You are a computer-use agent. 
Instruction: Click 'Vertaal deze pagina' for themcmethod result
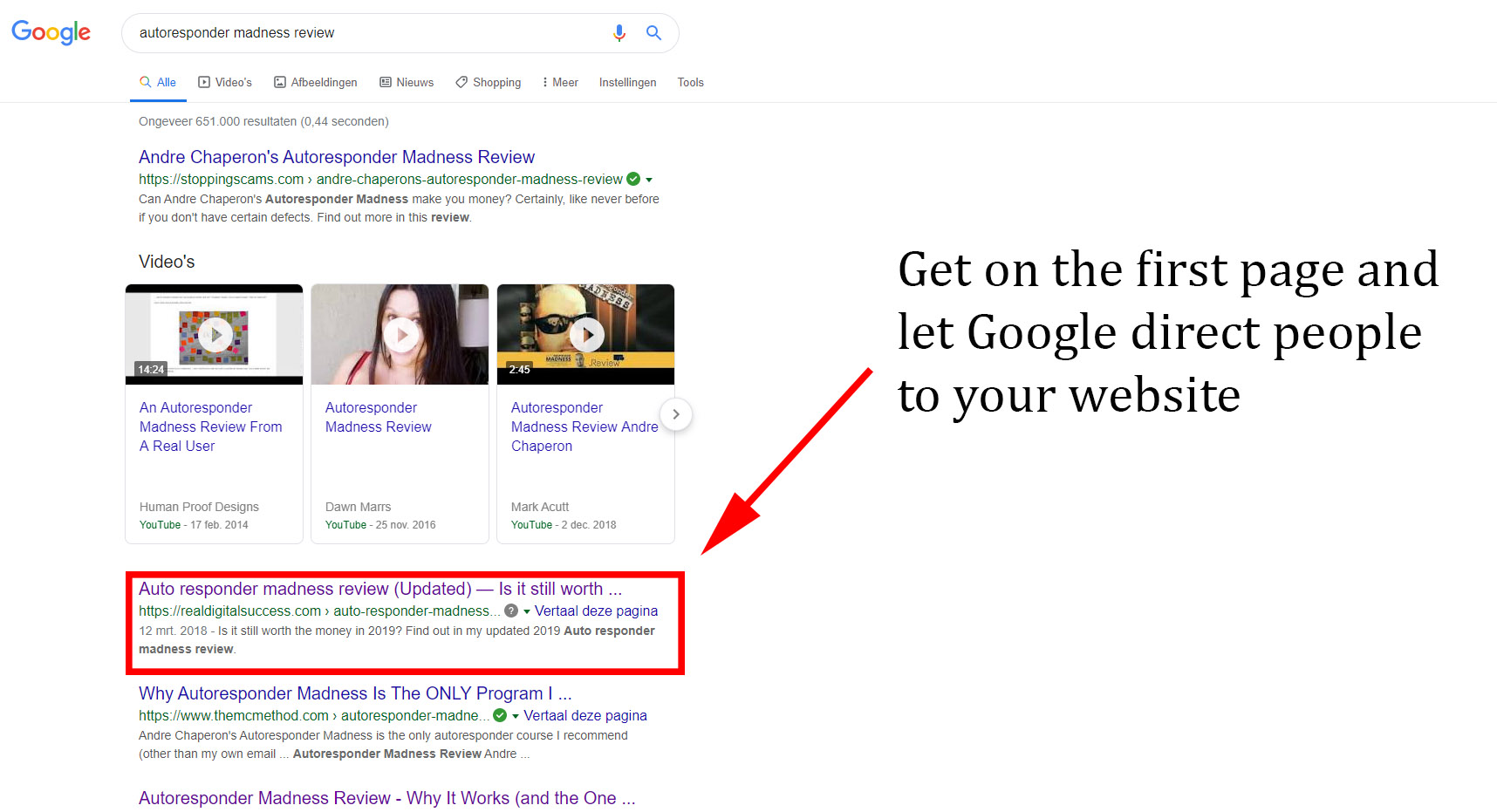pyautogui.click(x=585, y=715)
